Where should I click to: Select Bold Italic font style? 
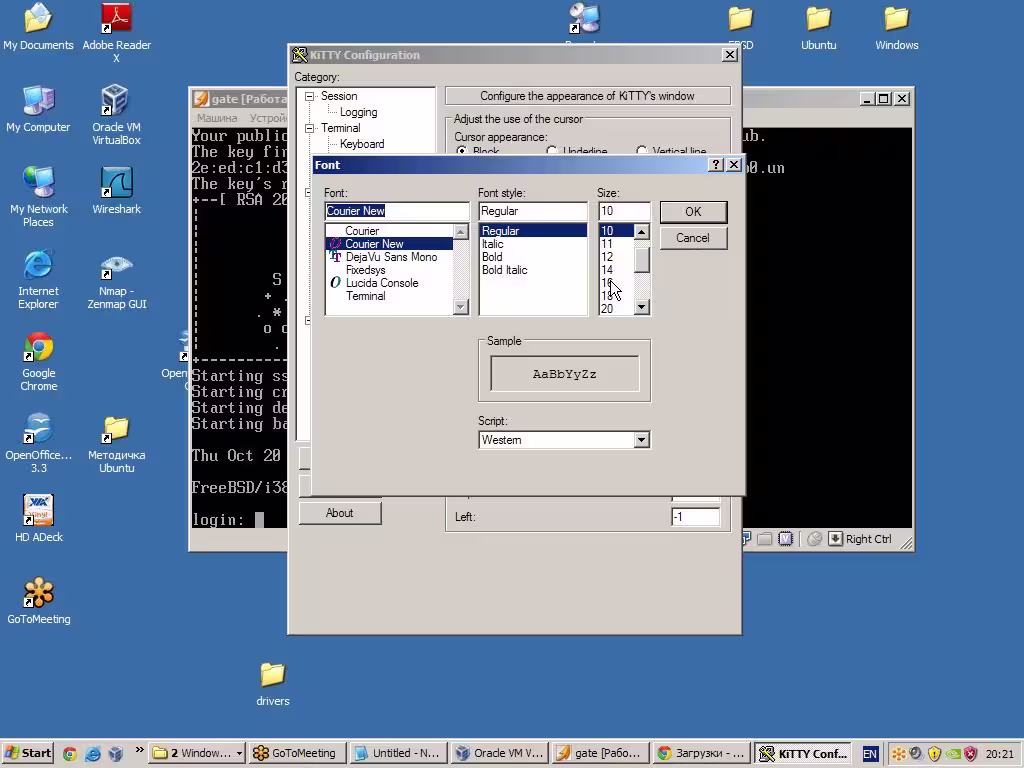(533, 270)
